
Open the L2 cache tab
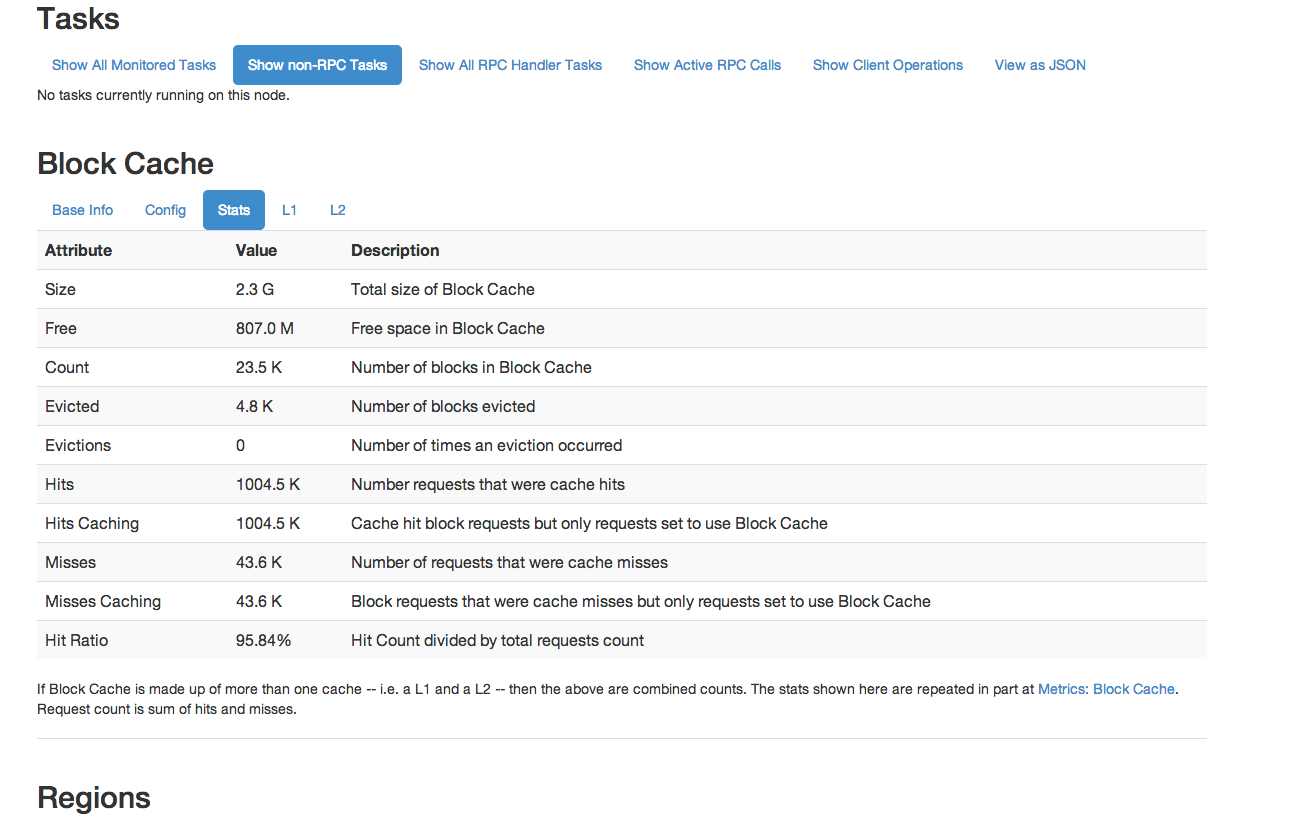[x=338, y=210]
